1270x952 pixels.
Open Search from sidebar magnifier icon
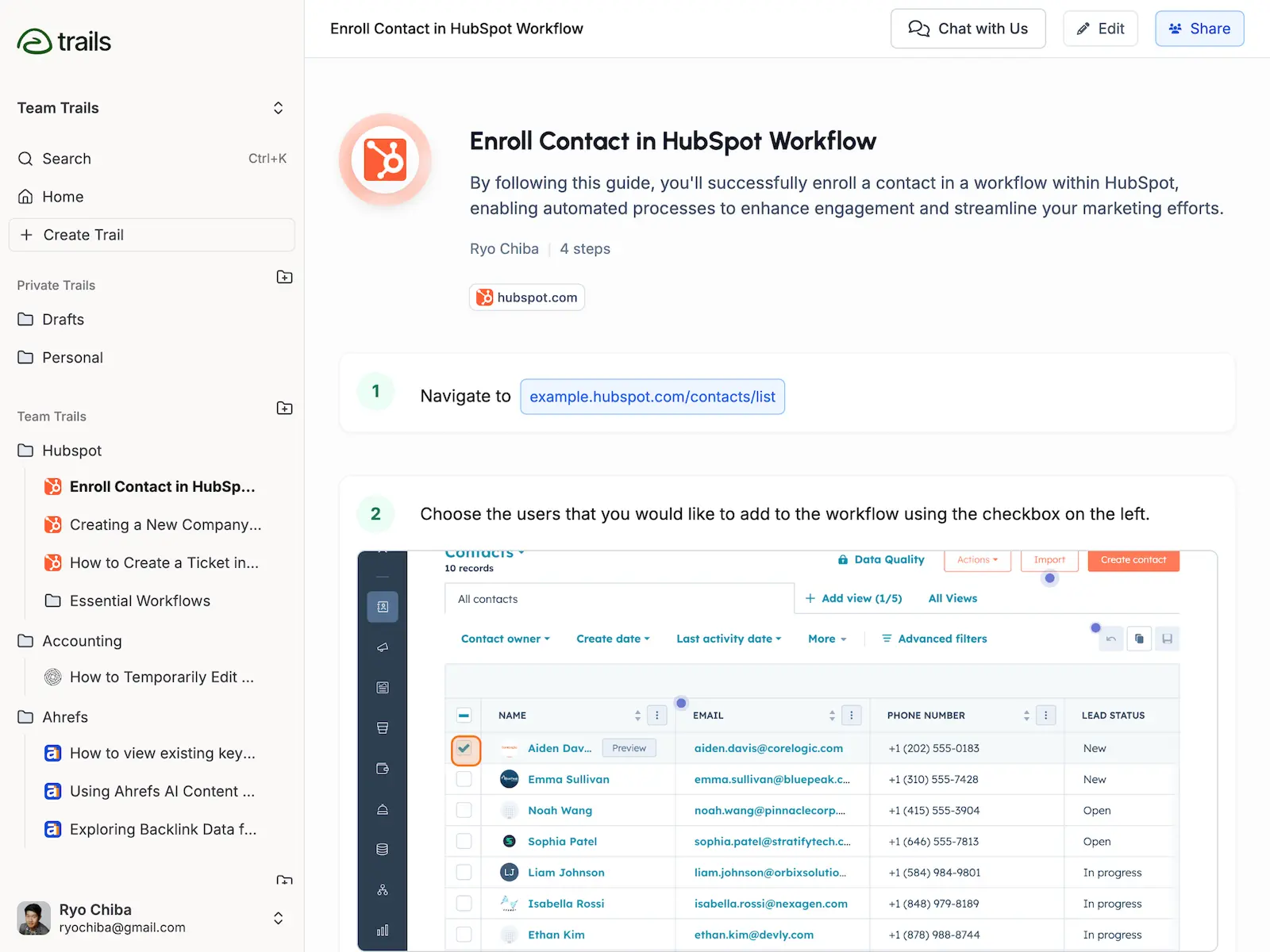[25, 159]
